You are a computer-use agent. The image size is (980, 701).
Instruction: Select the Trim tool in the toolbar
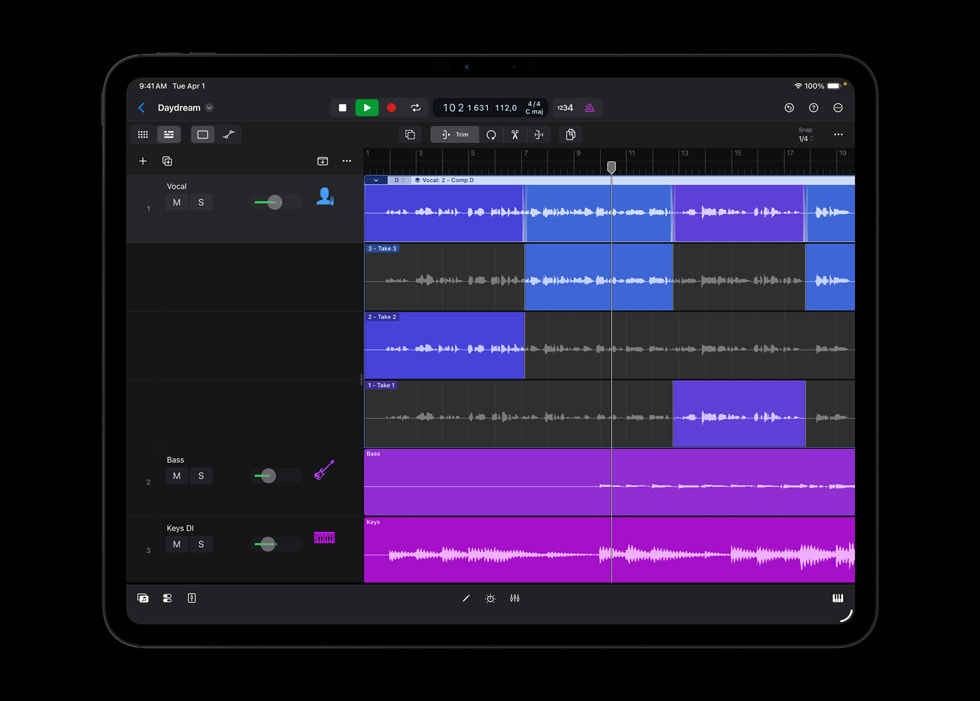454,134
